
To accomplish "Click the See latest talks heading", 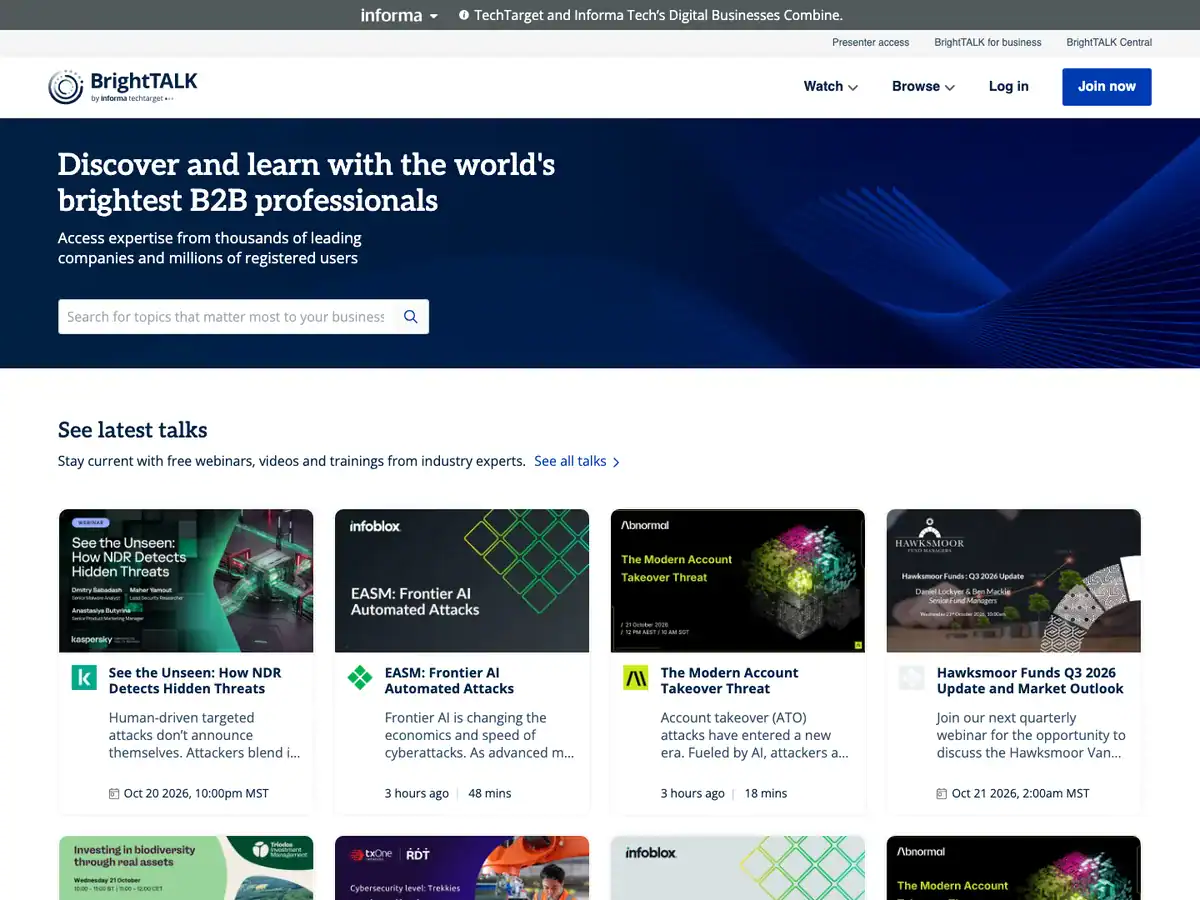I will pos(133,430).
